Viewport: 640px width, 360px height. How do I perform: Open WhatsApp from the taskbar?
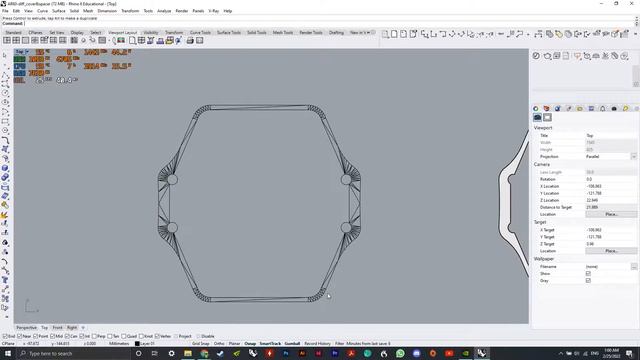[400, 353]
